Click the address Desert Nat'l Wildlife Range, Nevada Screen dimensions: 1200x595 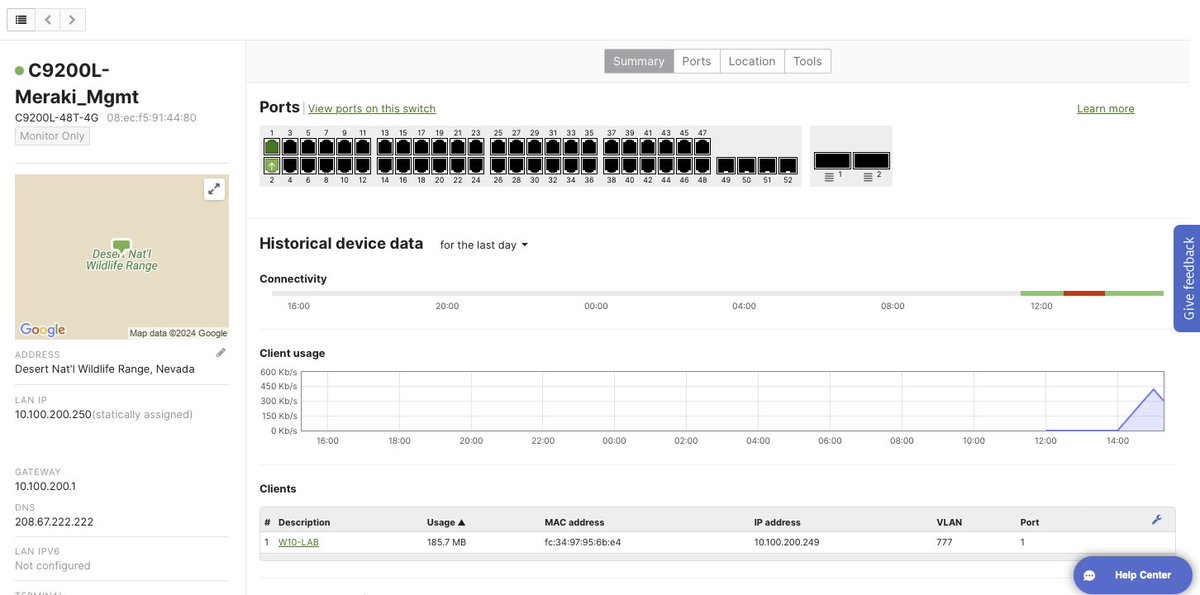tap(105, 369)
